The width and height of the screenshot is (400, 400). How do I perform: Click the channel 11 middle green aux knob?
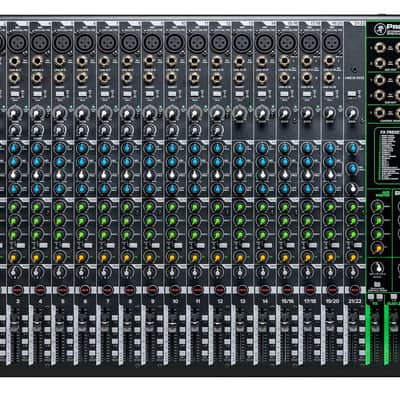(x=194, y=220)
